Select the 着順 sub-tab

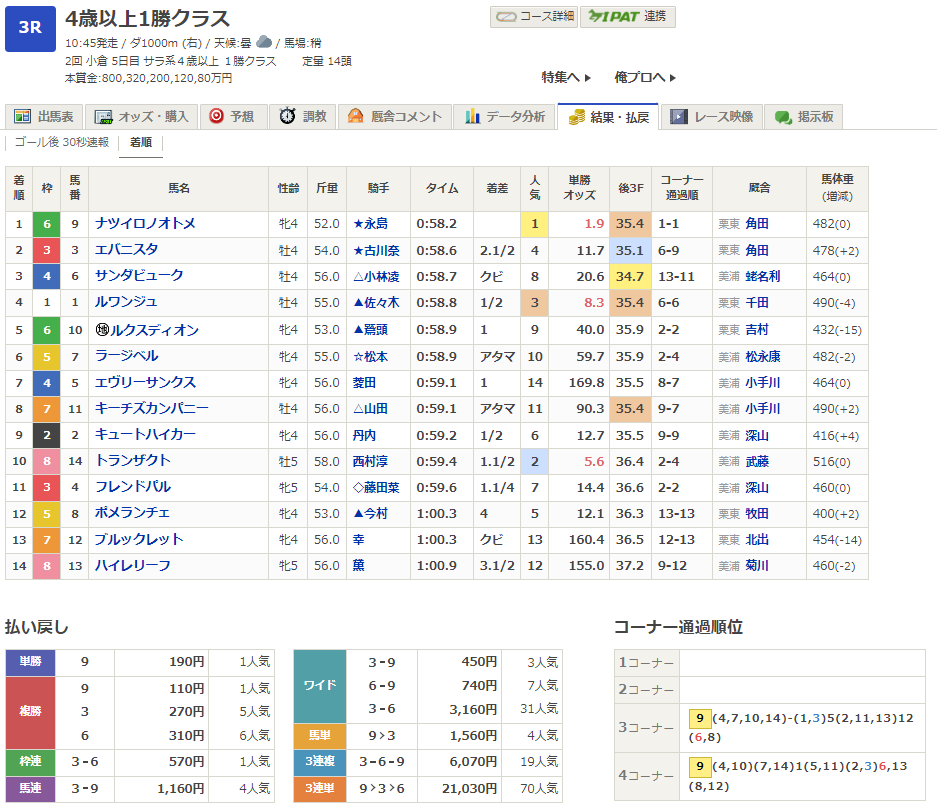[141, 143]
